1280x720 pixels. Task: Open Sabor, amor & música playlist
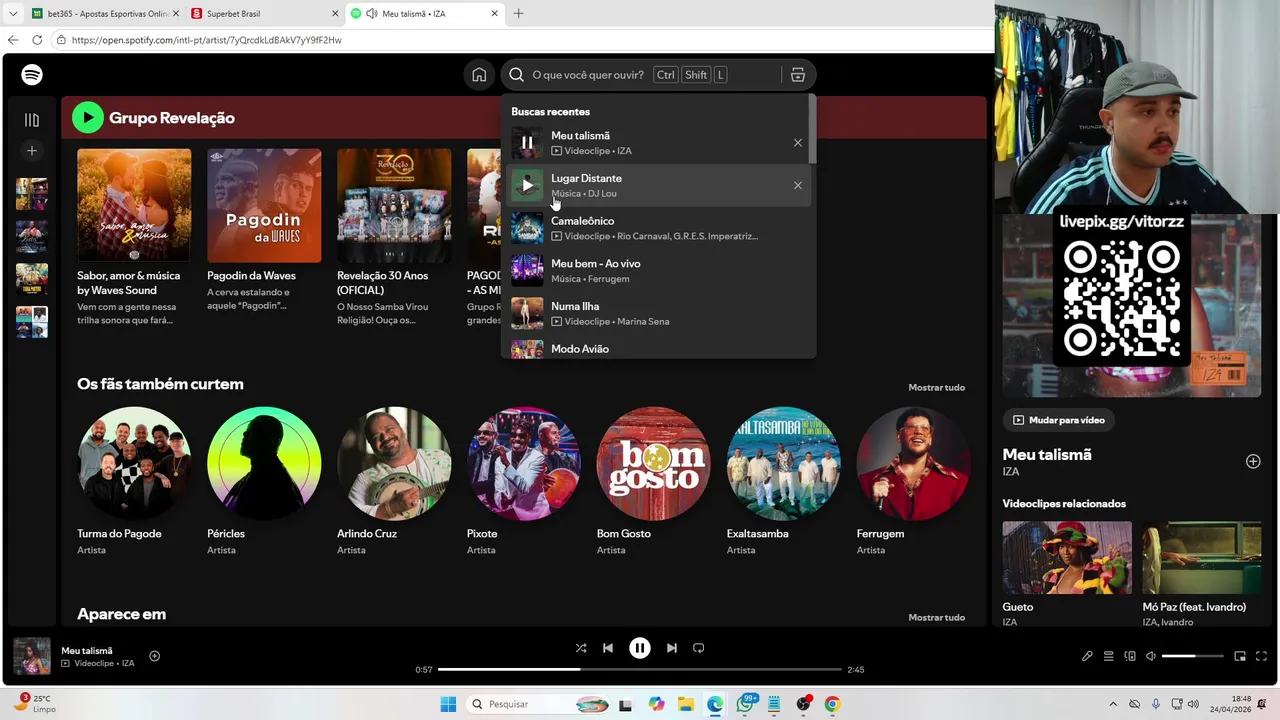(134, 237)
